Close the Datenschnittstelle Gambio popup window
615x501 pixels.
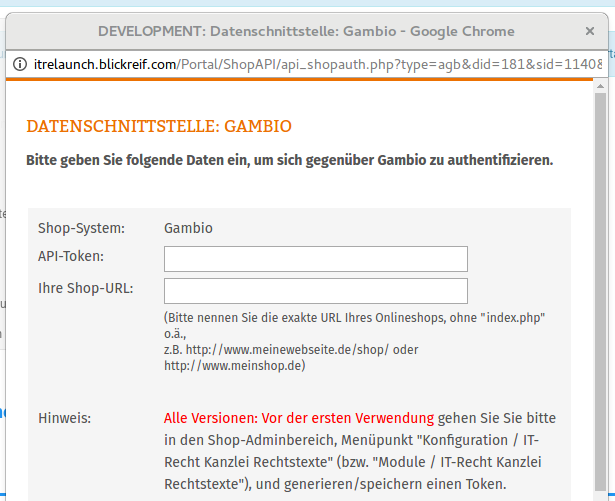(x=590, y=31)
